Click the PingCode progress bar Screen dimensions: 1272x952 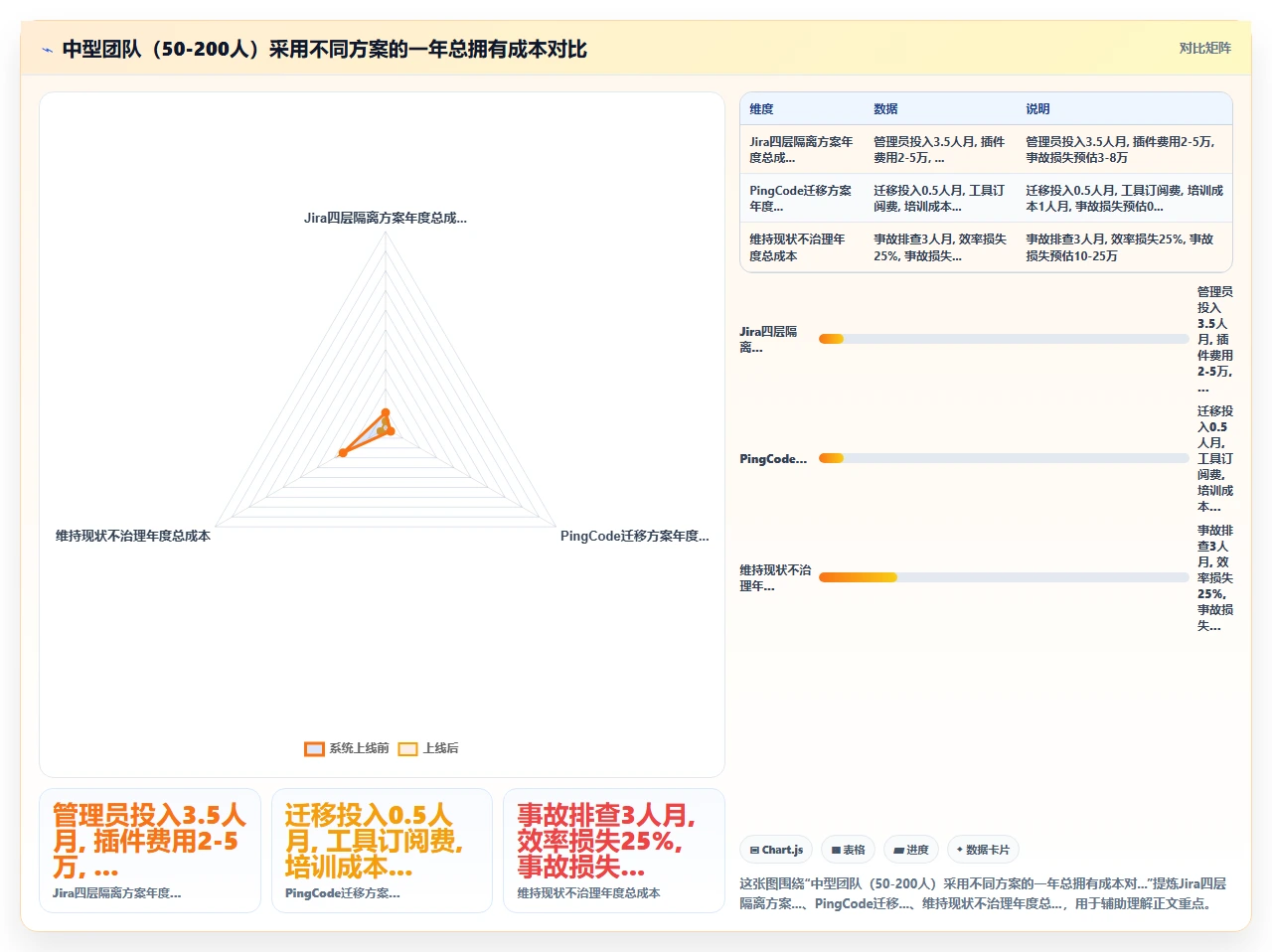click(1004, 458)
